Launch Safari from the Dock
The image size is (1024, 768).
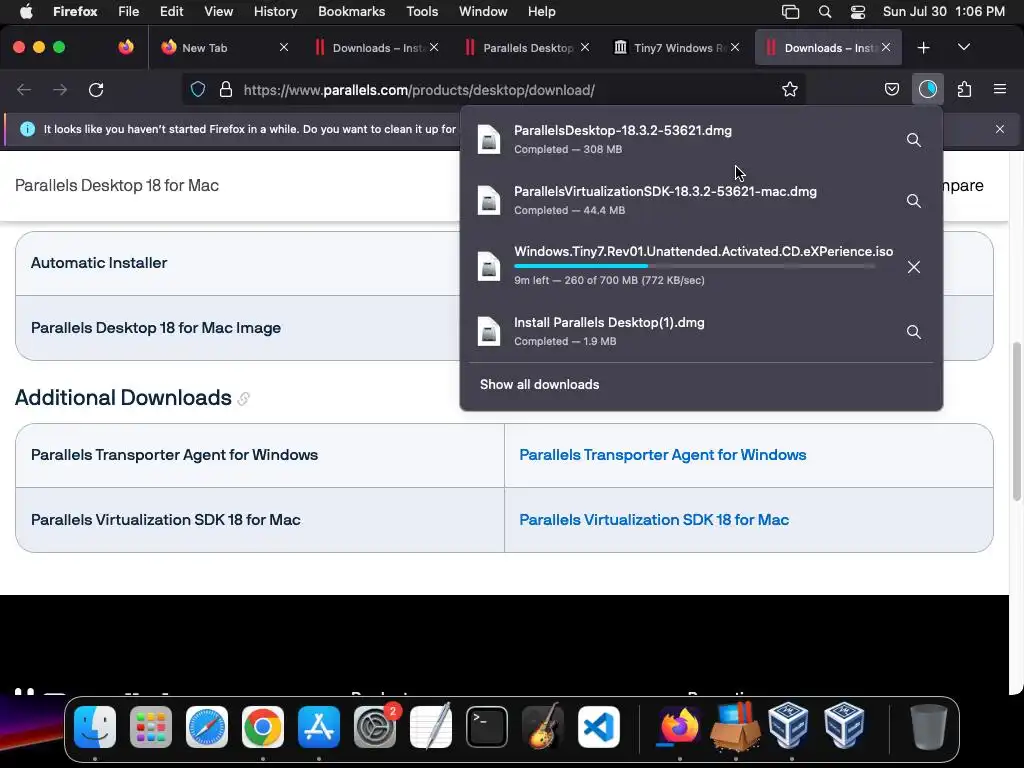click(207, 727)
